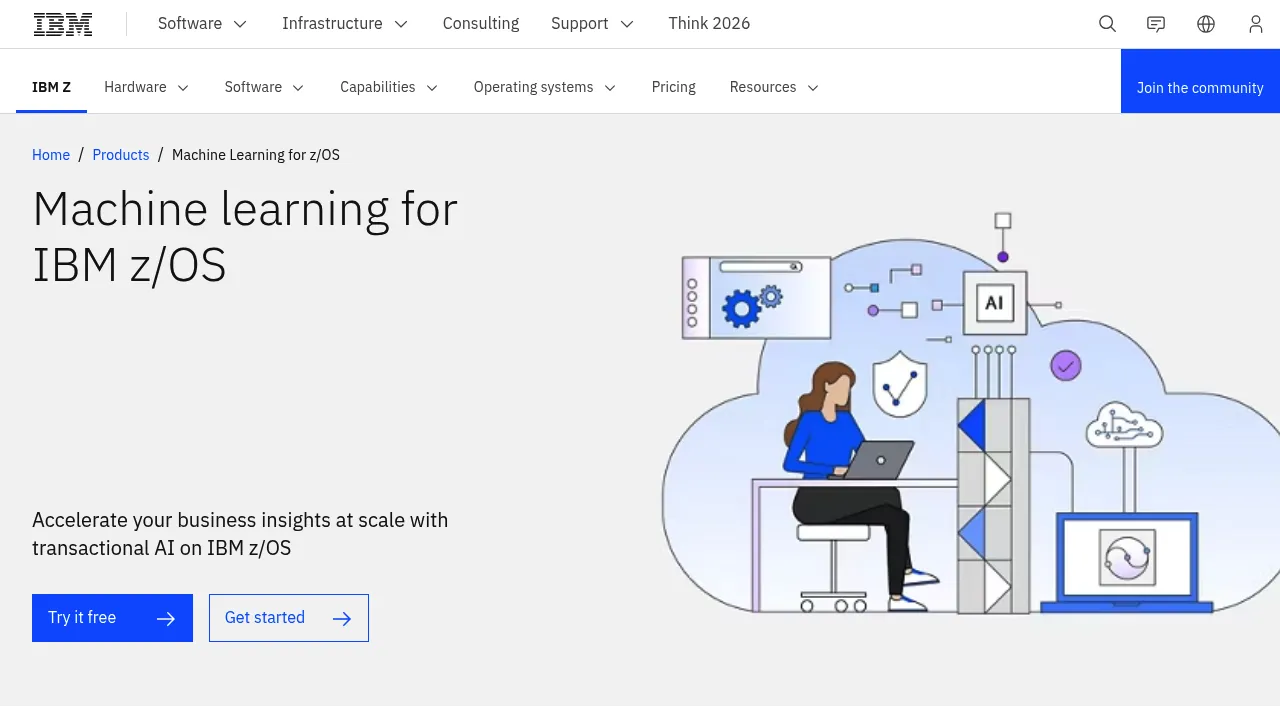Follow the Products breadcrumb link
1280x720 pixels.
coord(121,155)
